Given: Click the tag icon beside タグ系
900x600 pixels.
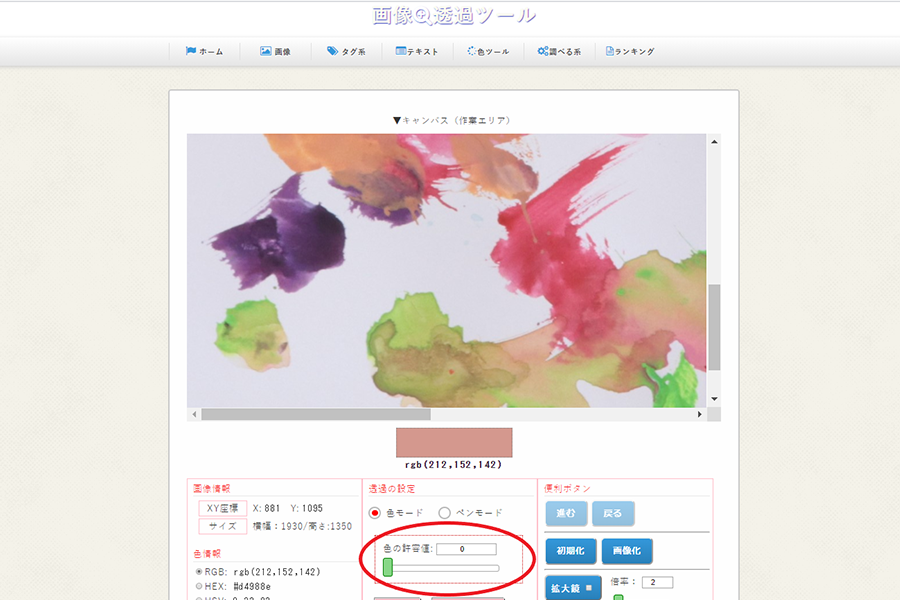Looking at the screenshot, I should click(332, 51).
